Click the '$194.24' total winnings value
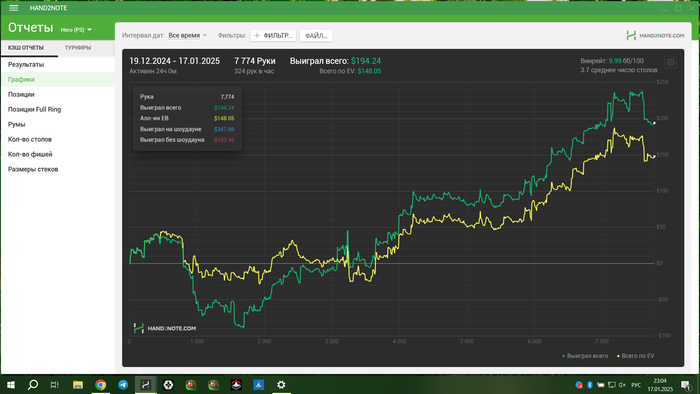This screenshot has width=700, height=394. [x=366, y=61]
